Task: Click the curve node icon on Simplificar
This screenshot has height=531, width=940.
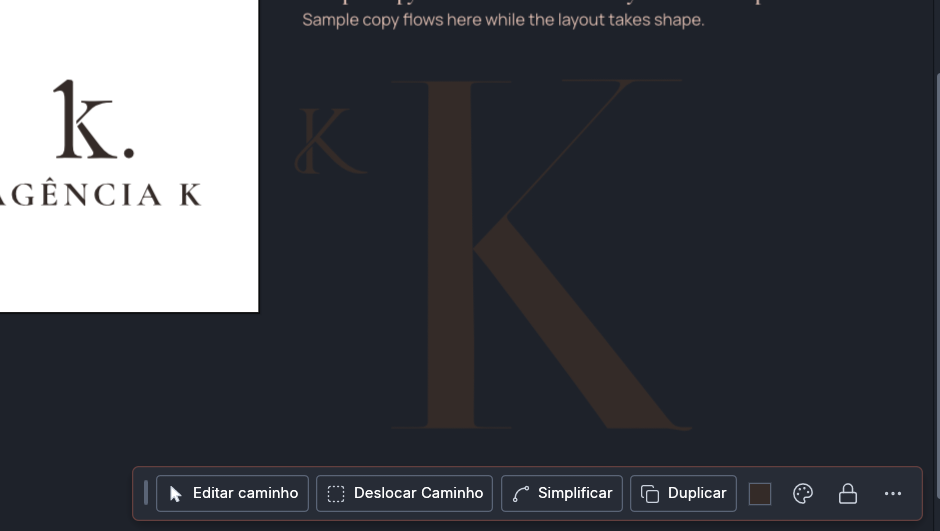Action: tap(520, 494)
